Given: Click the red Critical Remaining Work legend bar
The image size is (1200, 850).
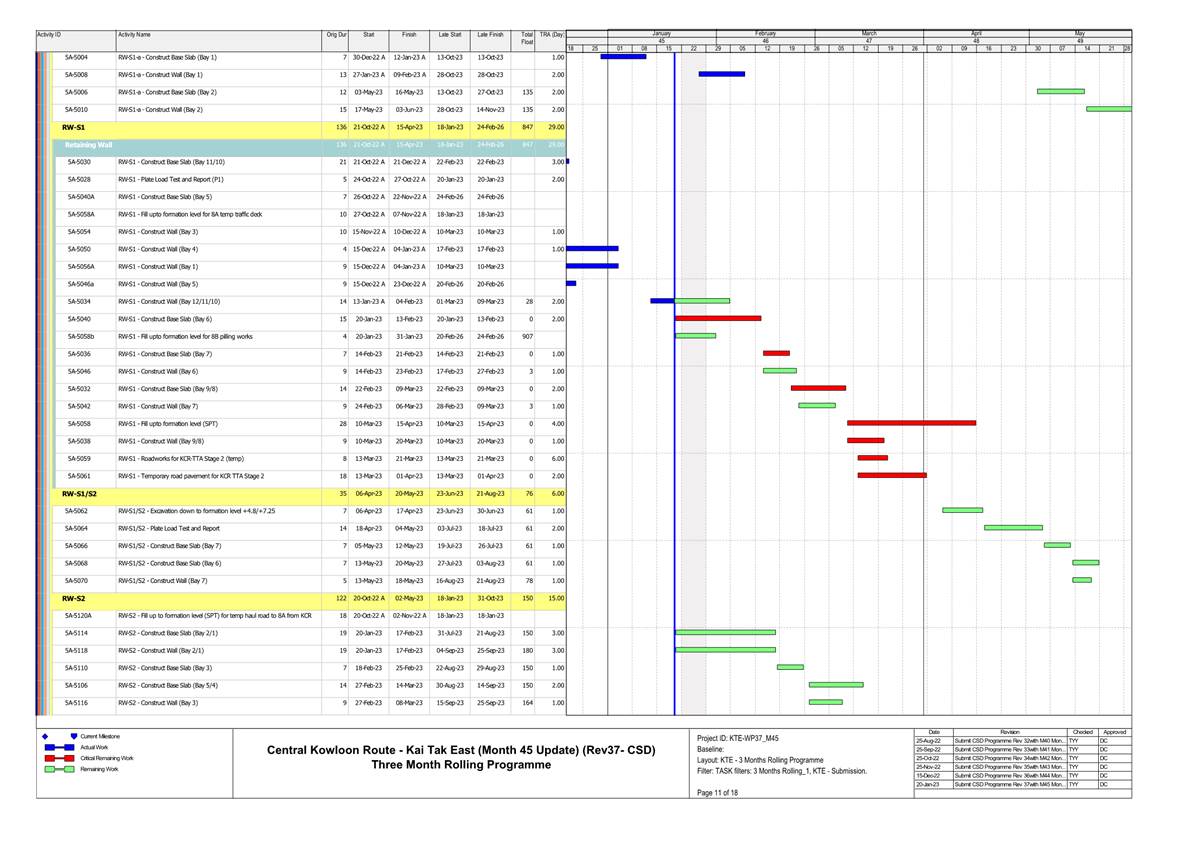Looking at the screenshot, I should [54, 758].
